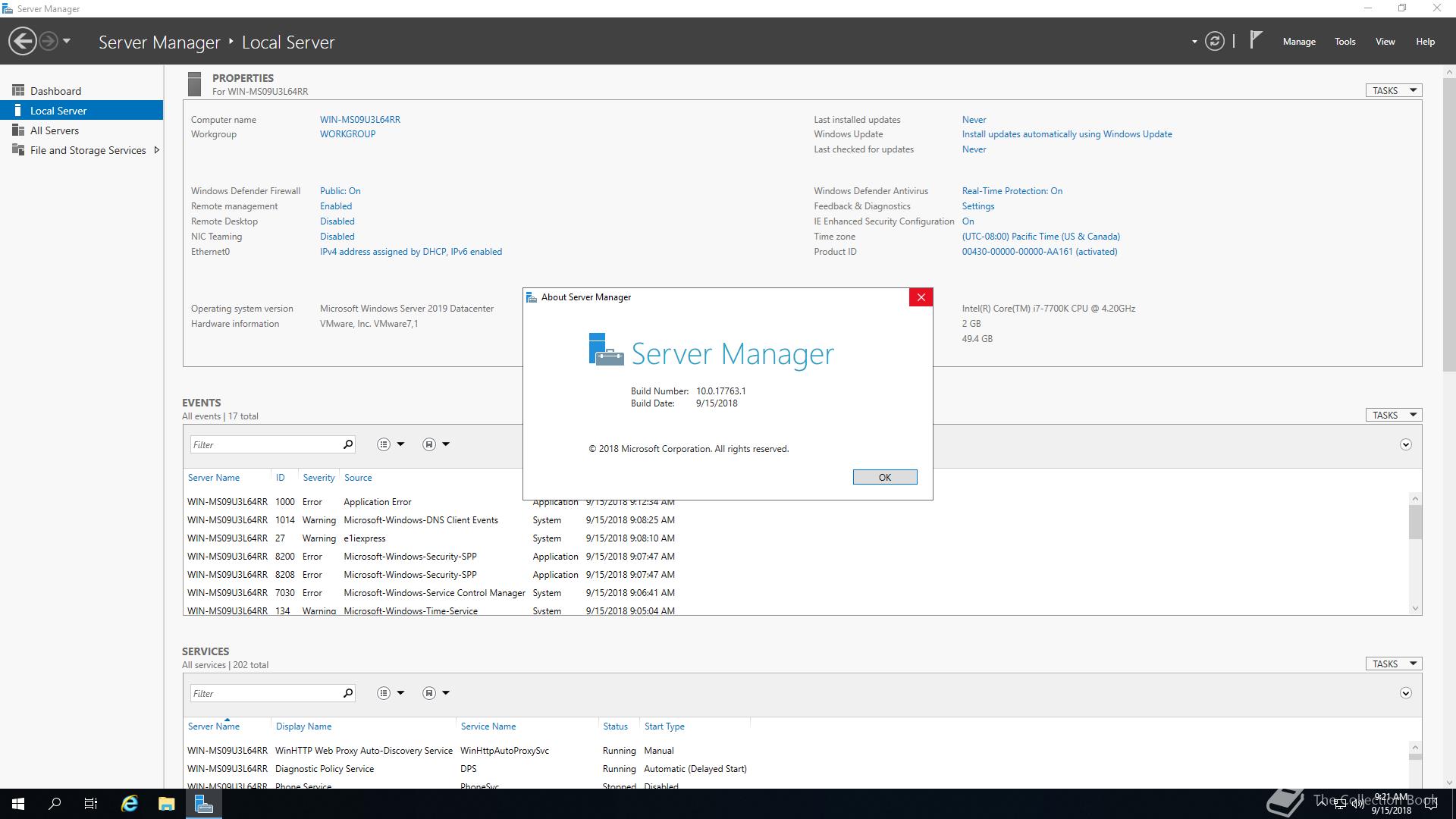Open dropdown arrow left of refresh icon
Viewport: 1456px width, 819px height.
[1194, 42]
